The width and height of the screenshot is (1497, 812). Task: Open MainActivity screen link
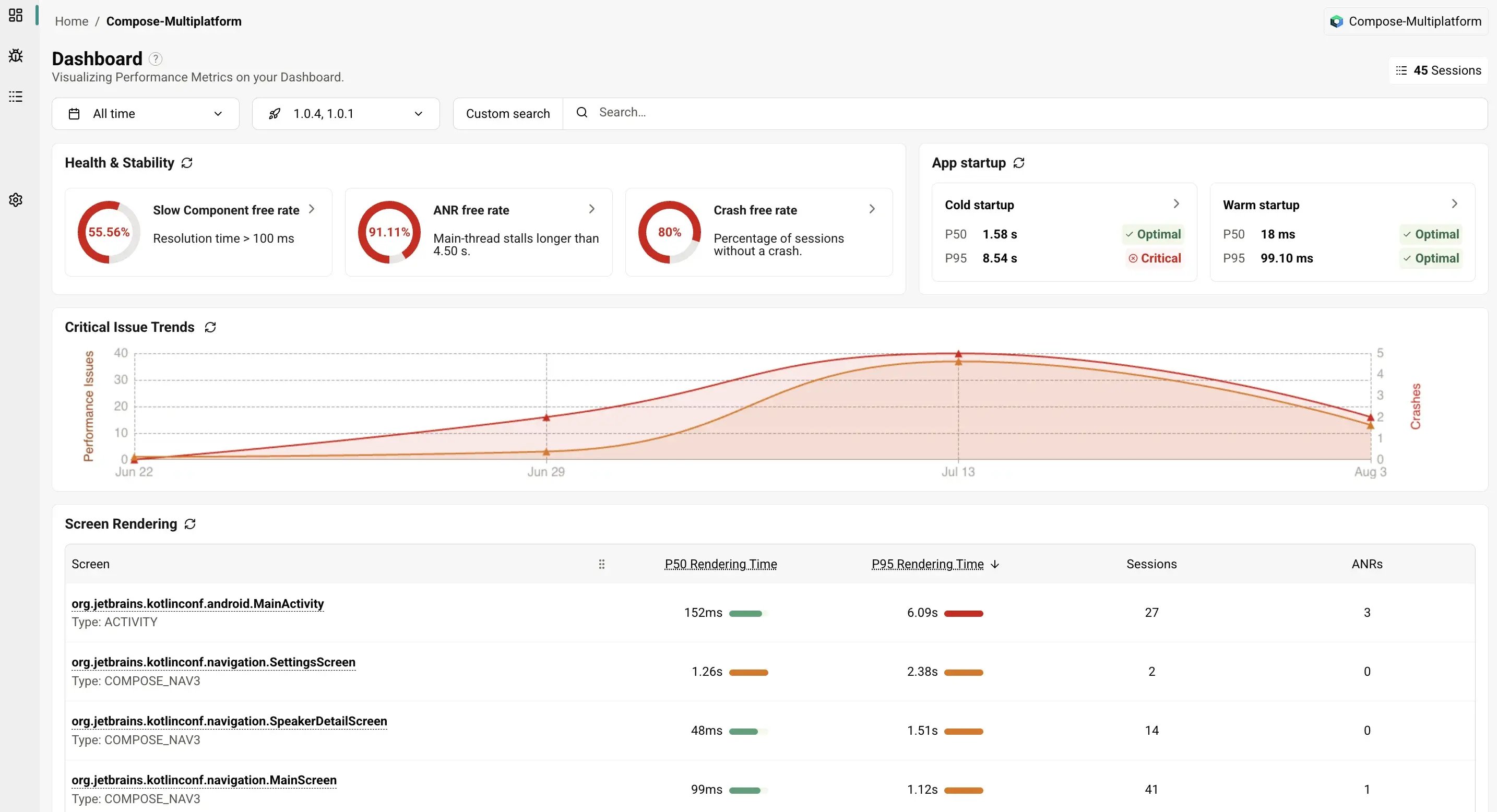[198, 603]
